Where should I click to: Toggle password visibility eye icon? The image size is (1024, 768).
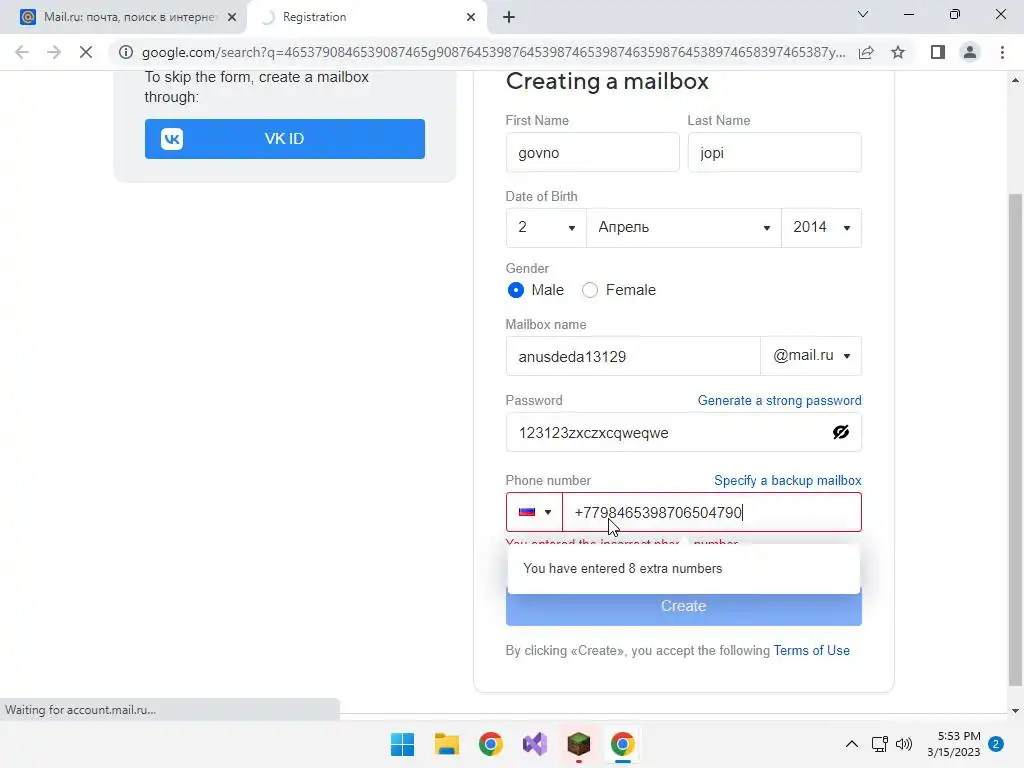pyautogui.click(x=840, y=432)
